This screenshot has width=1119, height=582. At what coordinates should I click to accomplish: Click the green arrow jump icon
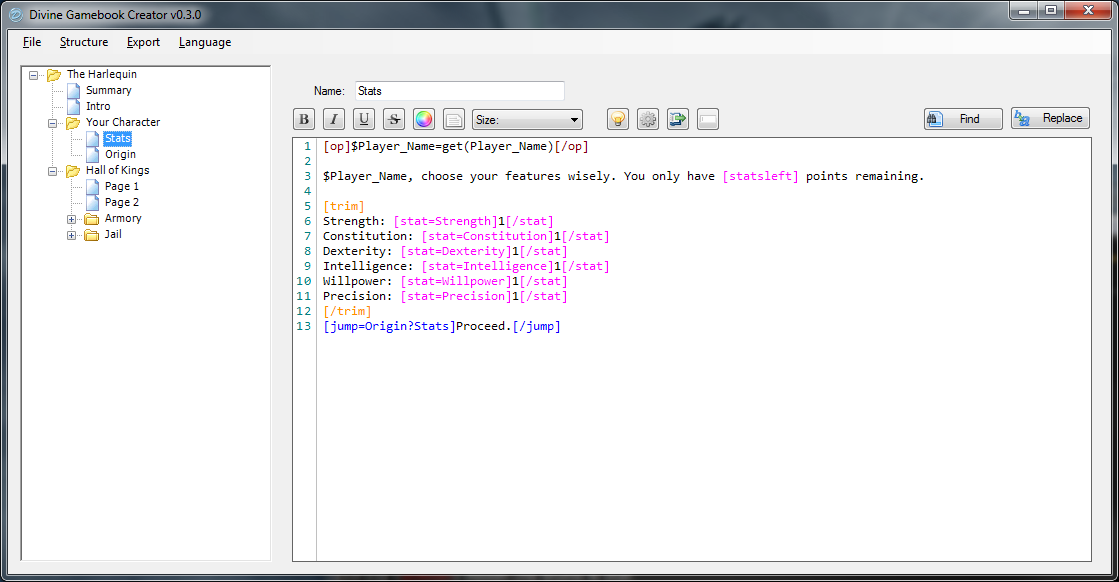click(678, 119)
